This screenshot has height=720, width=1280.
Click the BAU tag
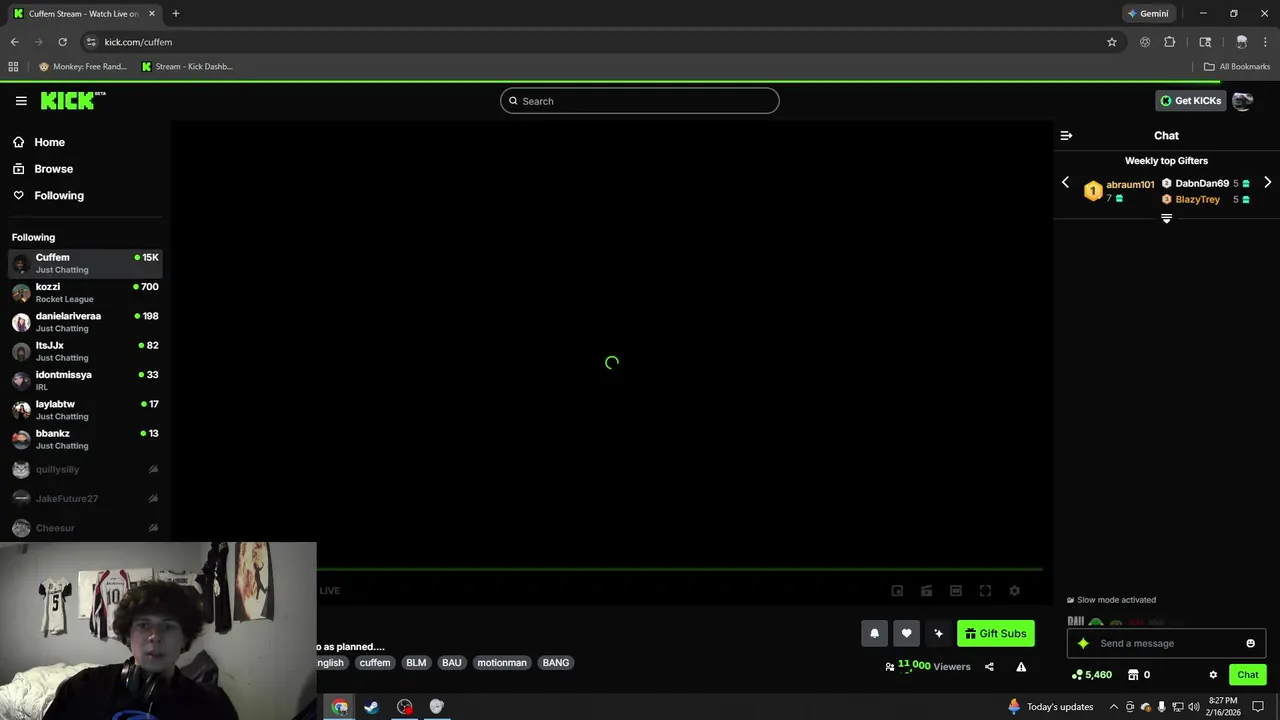click(452, 663)
